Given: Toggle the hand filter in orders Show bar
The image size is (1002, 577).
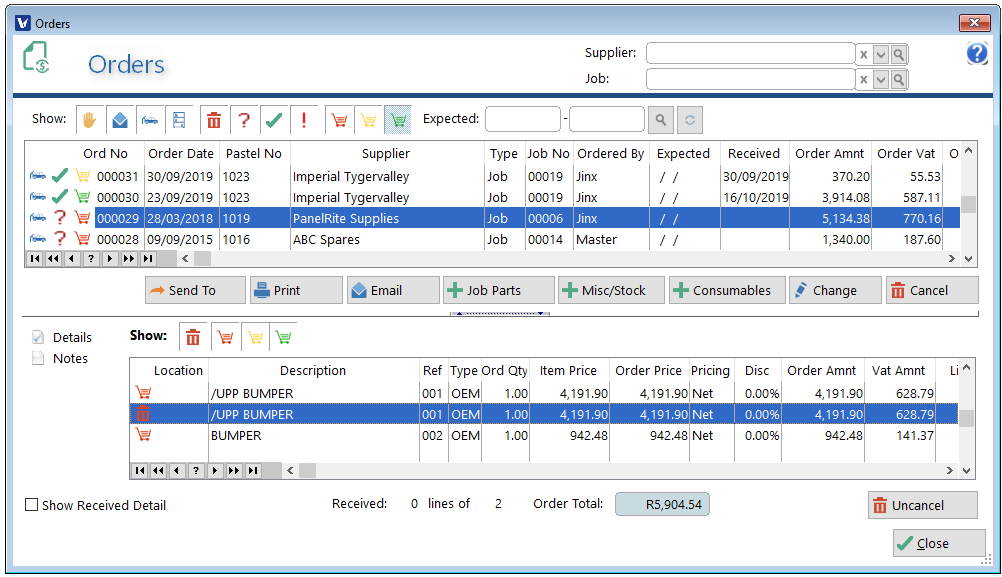Looking at the screenshot, I should (89, 119).
